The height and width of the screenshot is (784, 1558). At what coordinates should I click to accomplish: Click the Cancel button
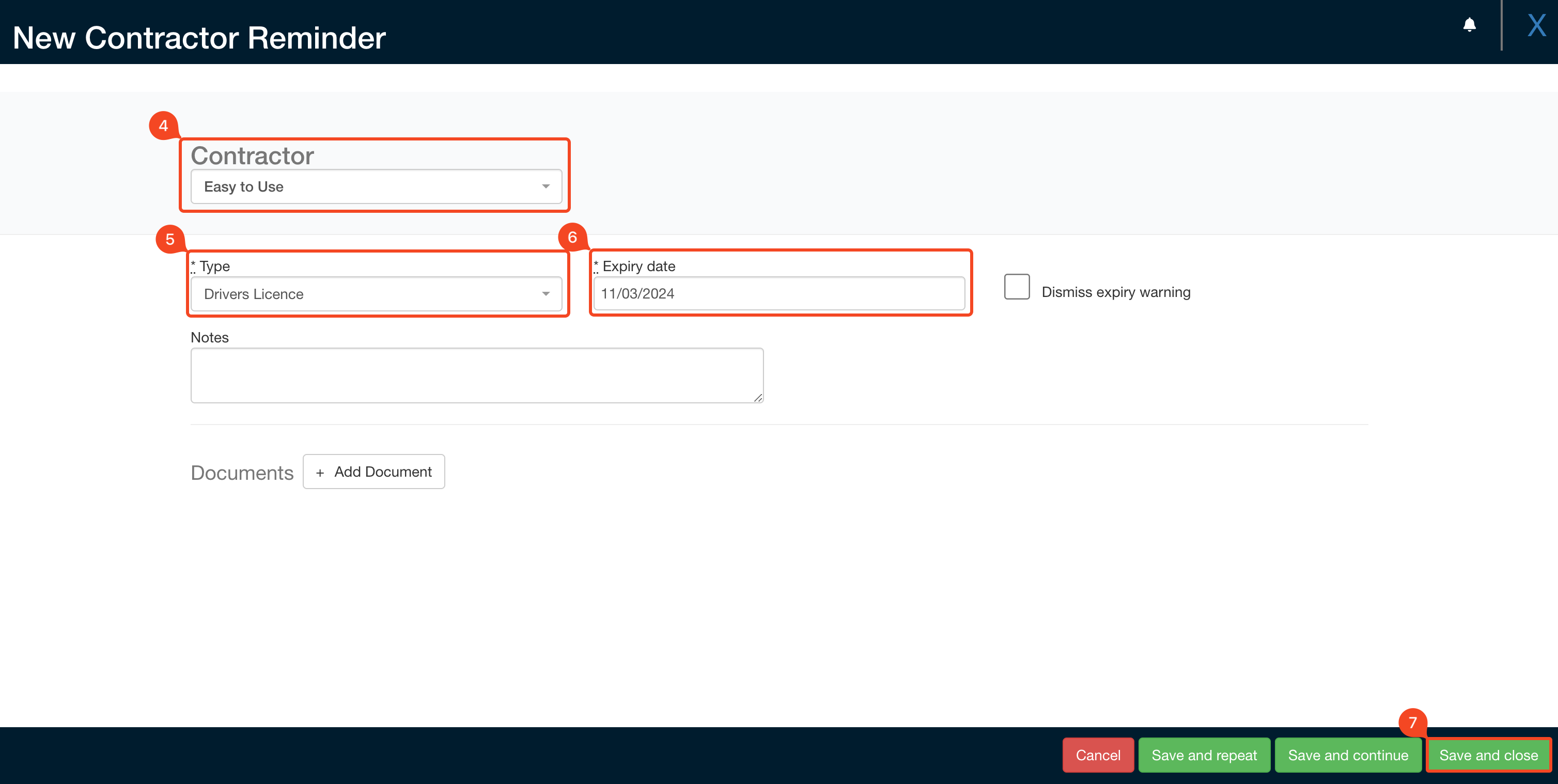coord(1098,755)
